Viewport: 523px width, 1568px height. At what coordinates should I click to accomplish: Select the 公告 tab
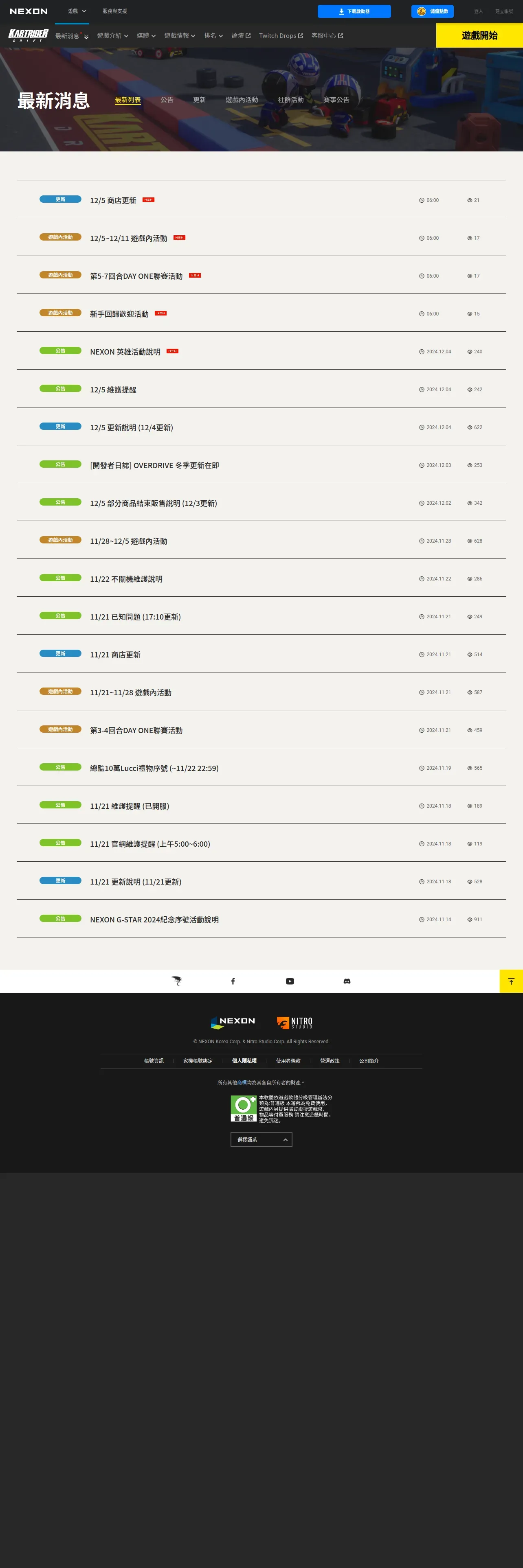167,100
